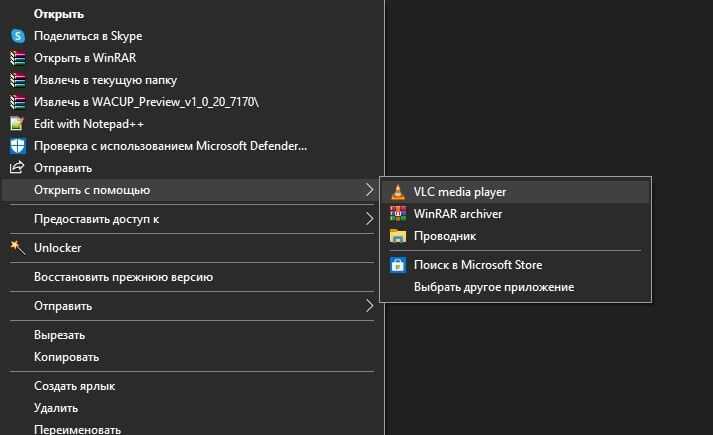The image size is (713, 435).
Task: Click the WinRAR icon beside Извлечь в WACUP_Preview folder
Action: (18, 102)
